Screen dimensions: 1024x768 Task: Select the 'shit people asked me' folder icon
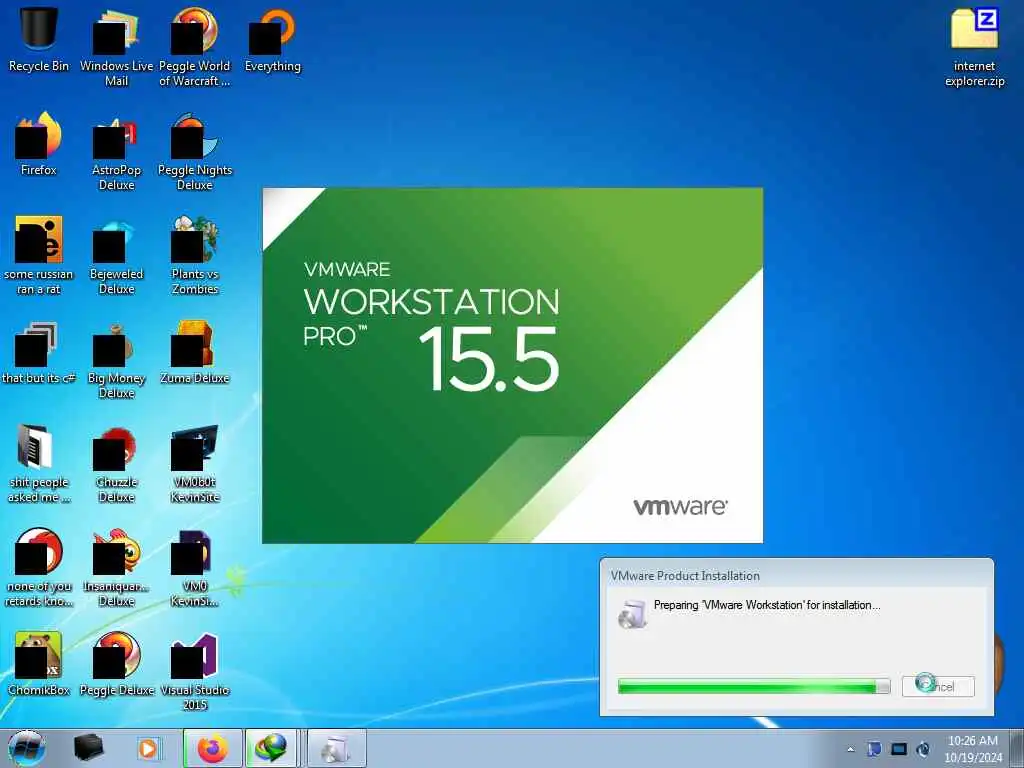coord(39,464)
